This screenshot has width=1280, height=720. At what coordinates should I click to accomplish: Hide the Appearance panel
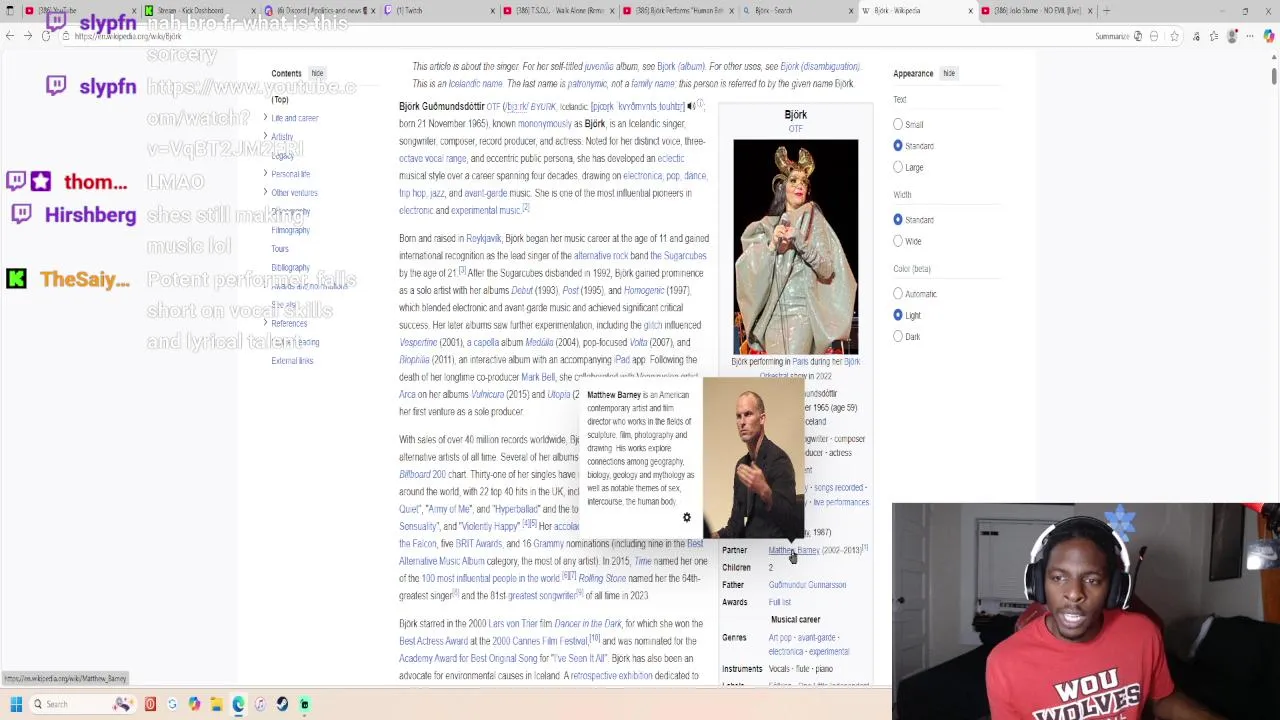pos(949,73)
